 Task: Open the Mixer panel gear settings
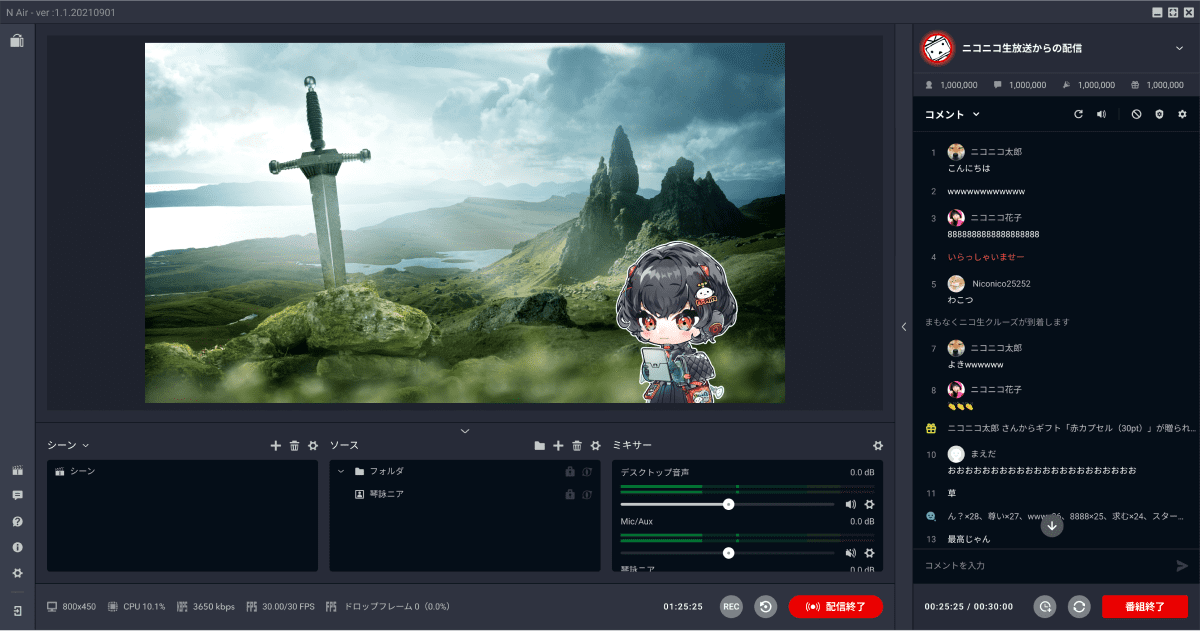[878, 445]
